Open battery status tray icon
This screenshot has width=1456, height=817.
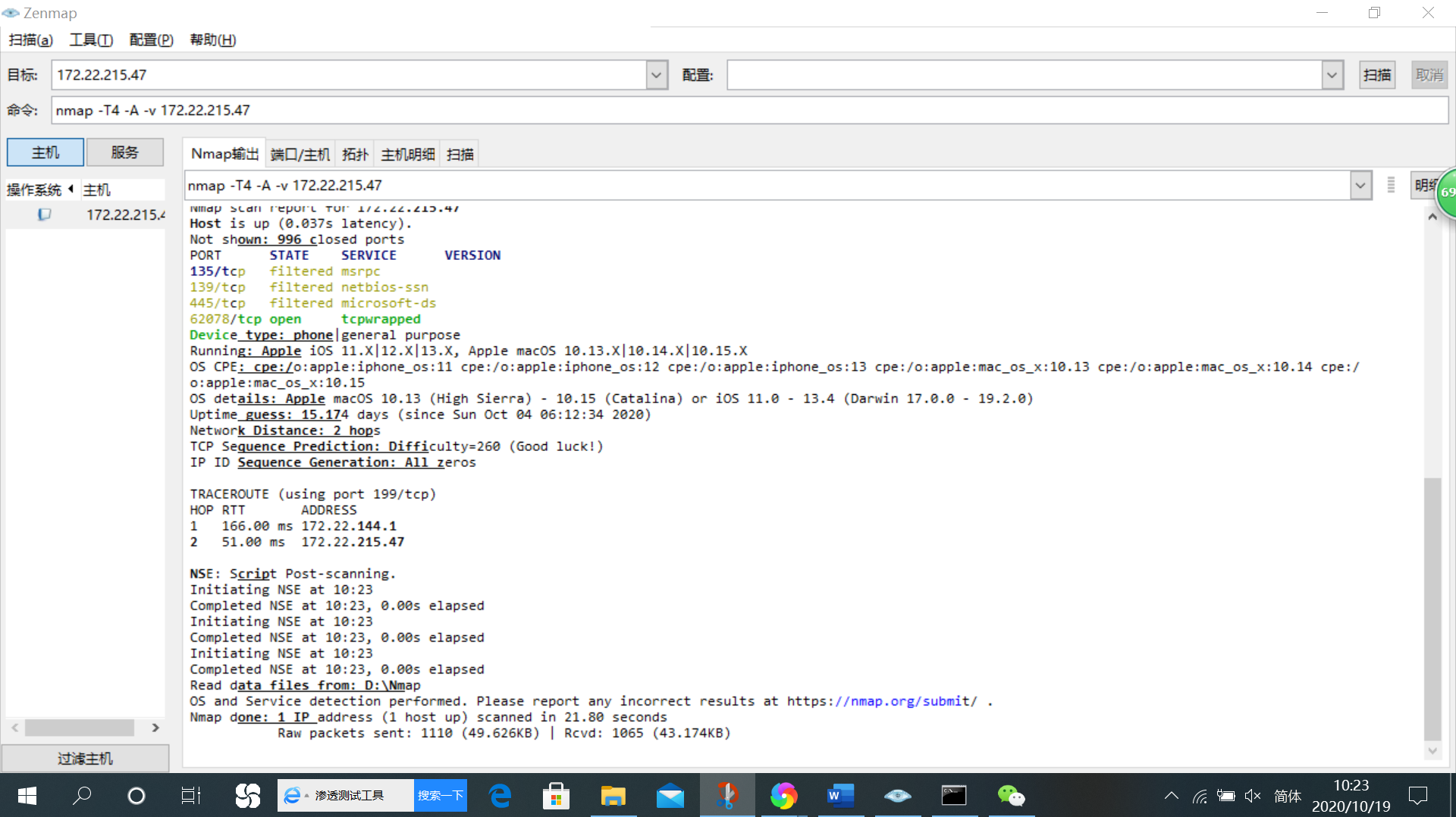tap(1226, 796)
